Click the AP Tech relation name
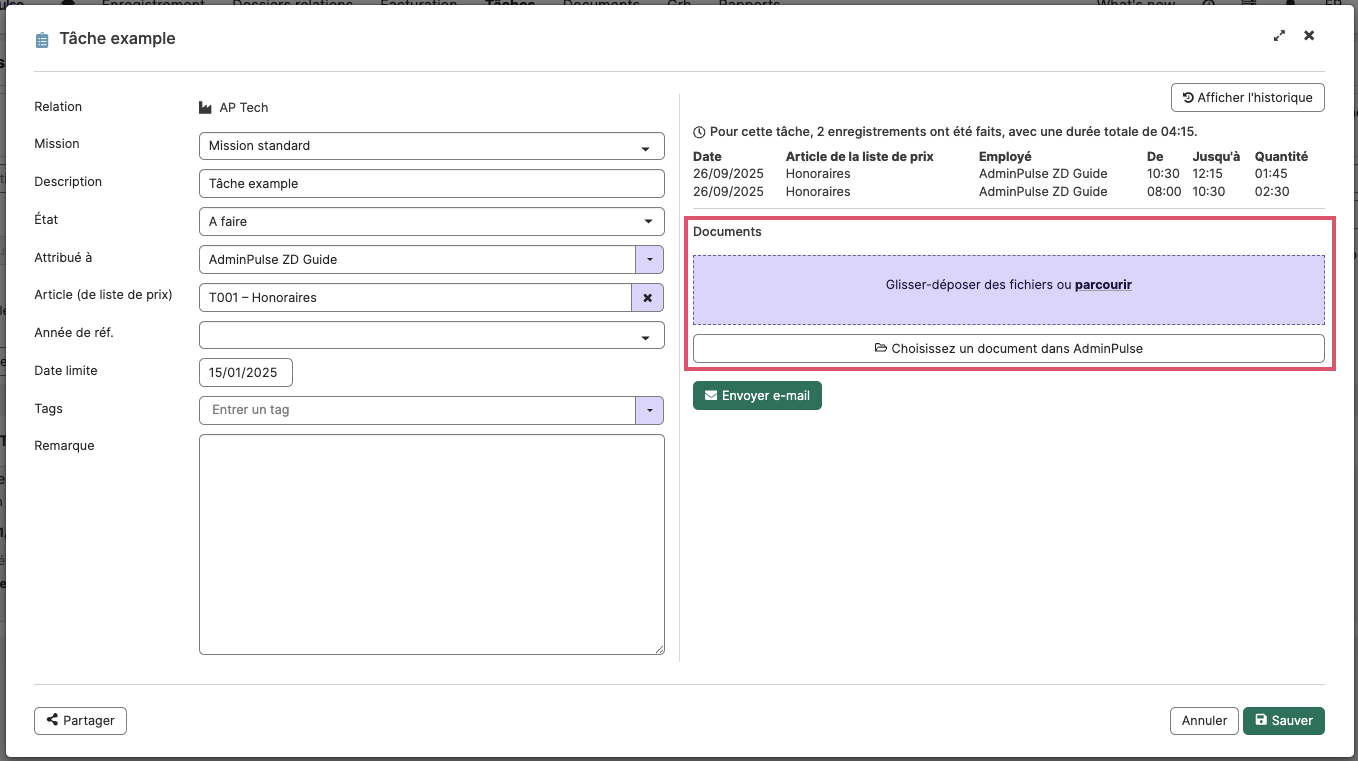Screen dimensions: 1358x761 pyautogui.click(x=244, y=108)
